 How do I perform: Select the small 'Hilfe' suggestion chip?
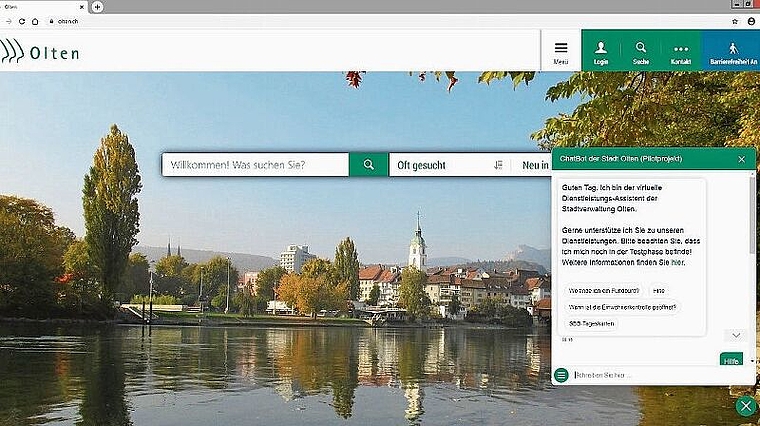(x=659, y=291)
